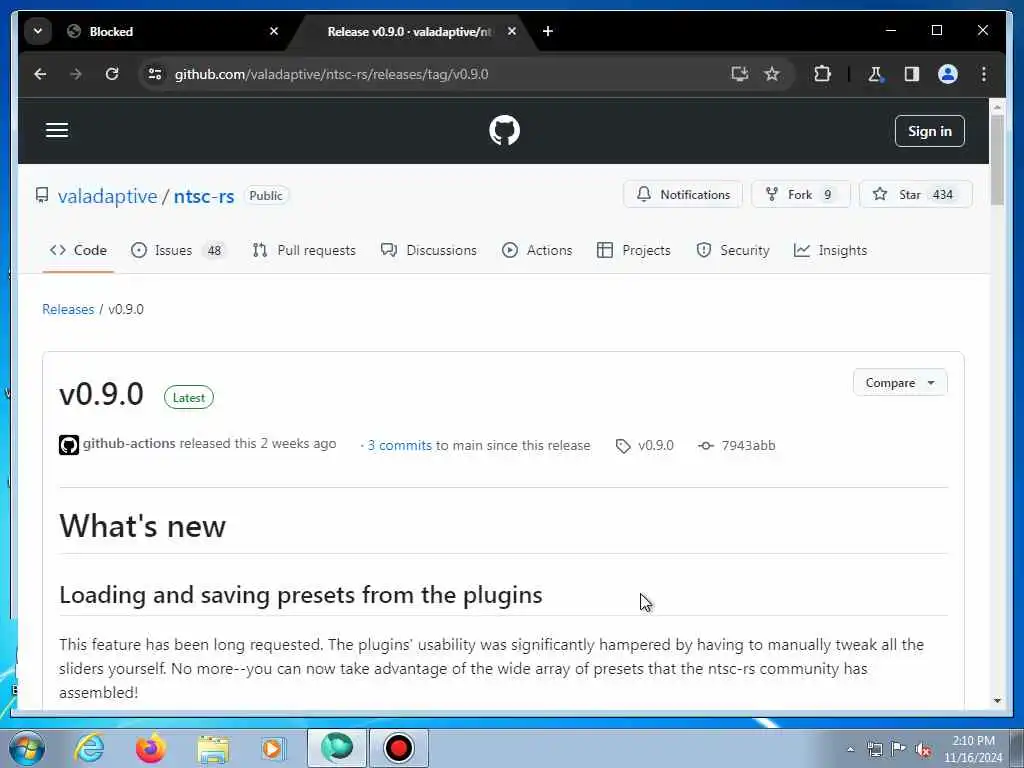Screen dimensions: 1024x768
Task: Open the Projects tab
Action: click(x=633, y=250)
